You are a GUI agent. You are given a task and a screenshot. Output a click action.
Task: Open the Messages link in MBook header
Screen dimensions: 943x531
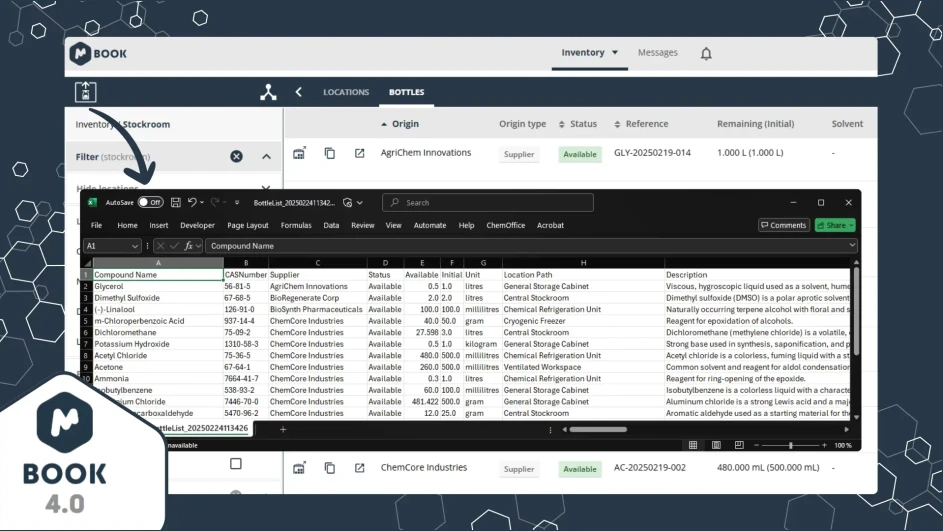pyautogui.click(x=657, y=52)
